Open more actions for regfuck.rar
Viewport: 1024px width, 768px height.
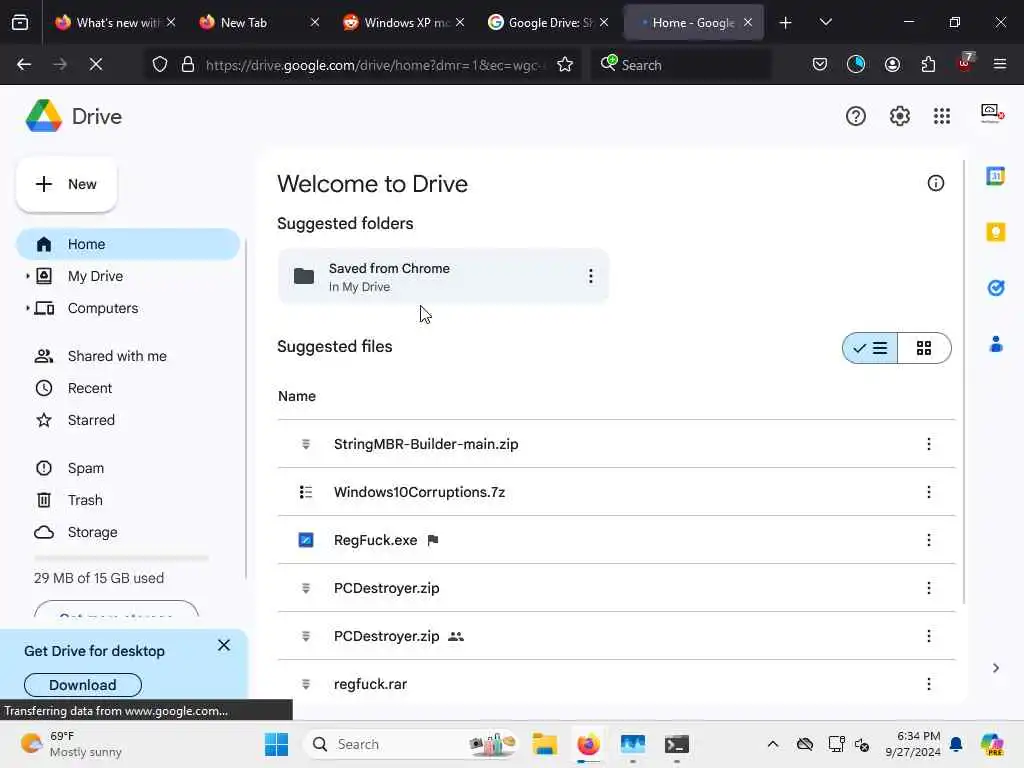[929, 684]
